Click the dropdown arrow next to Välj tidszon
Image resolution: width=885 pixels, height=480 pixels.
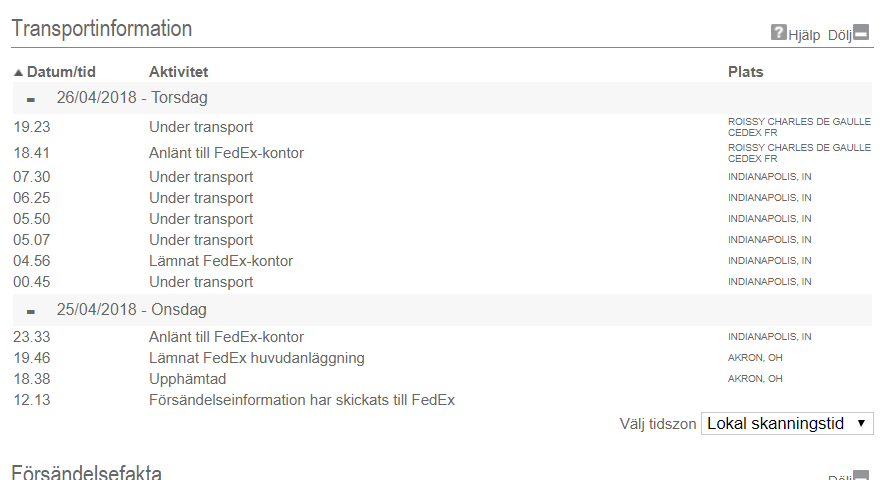tap(861, 424)
